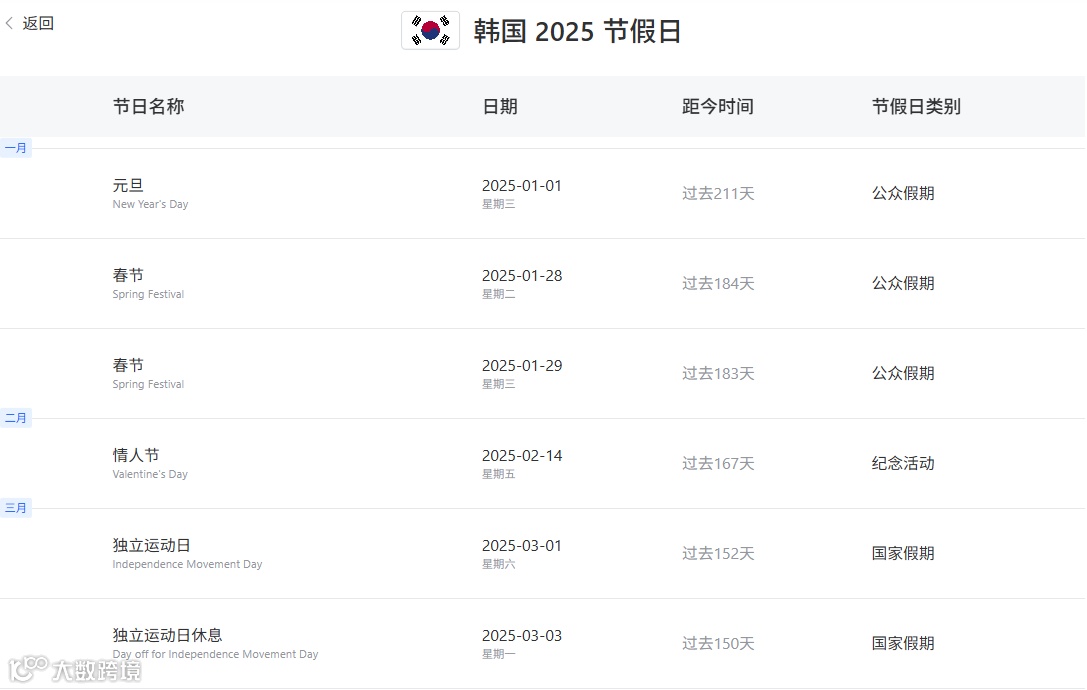Click the 节日名称 column header
This screenshot has height=690, width=1087.
148,106
